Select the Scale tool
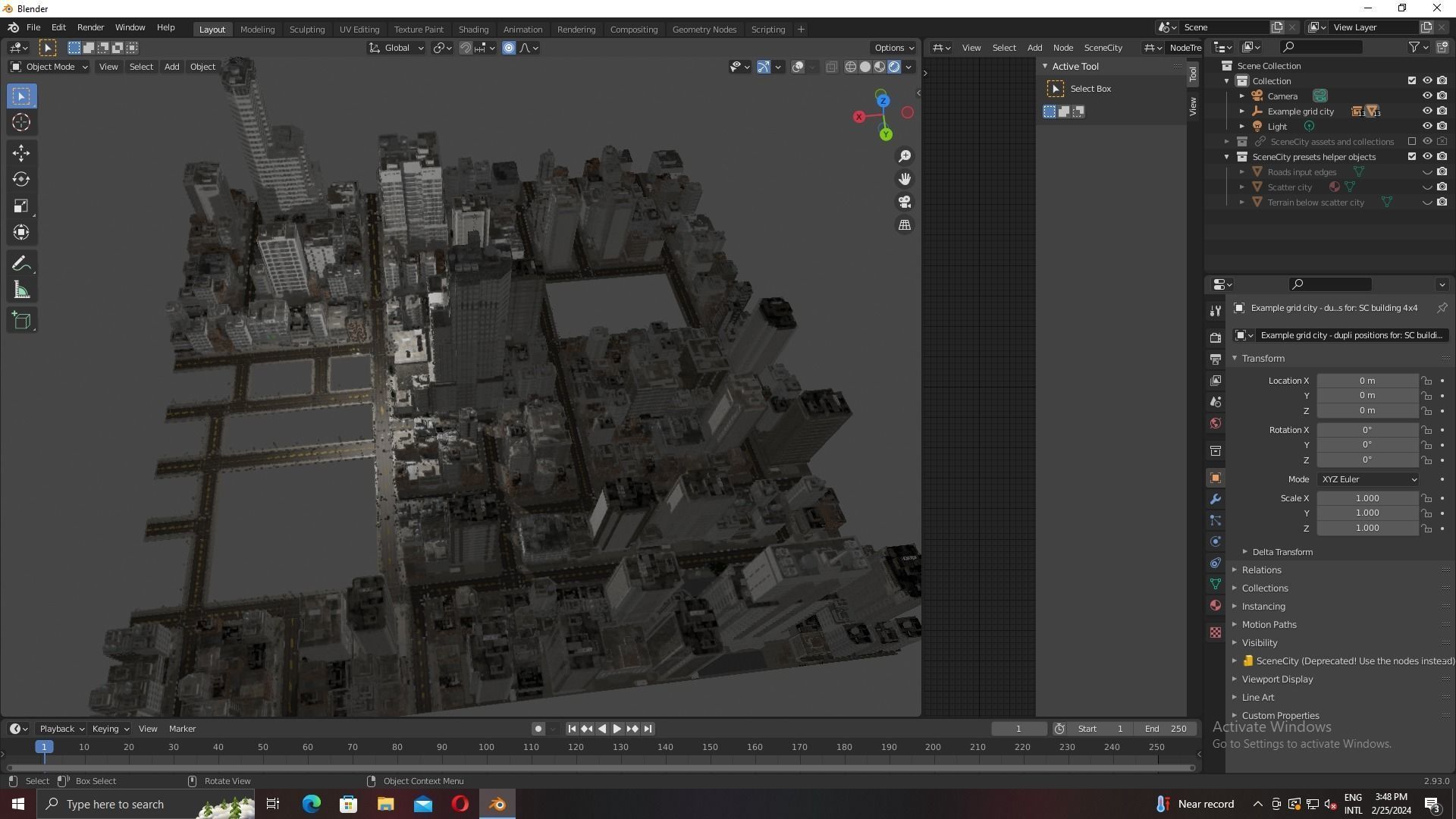The height and width of the screenshot is (819, 1456). 21,206
